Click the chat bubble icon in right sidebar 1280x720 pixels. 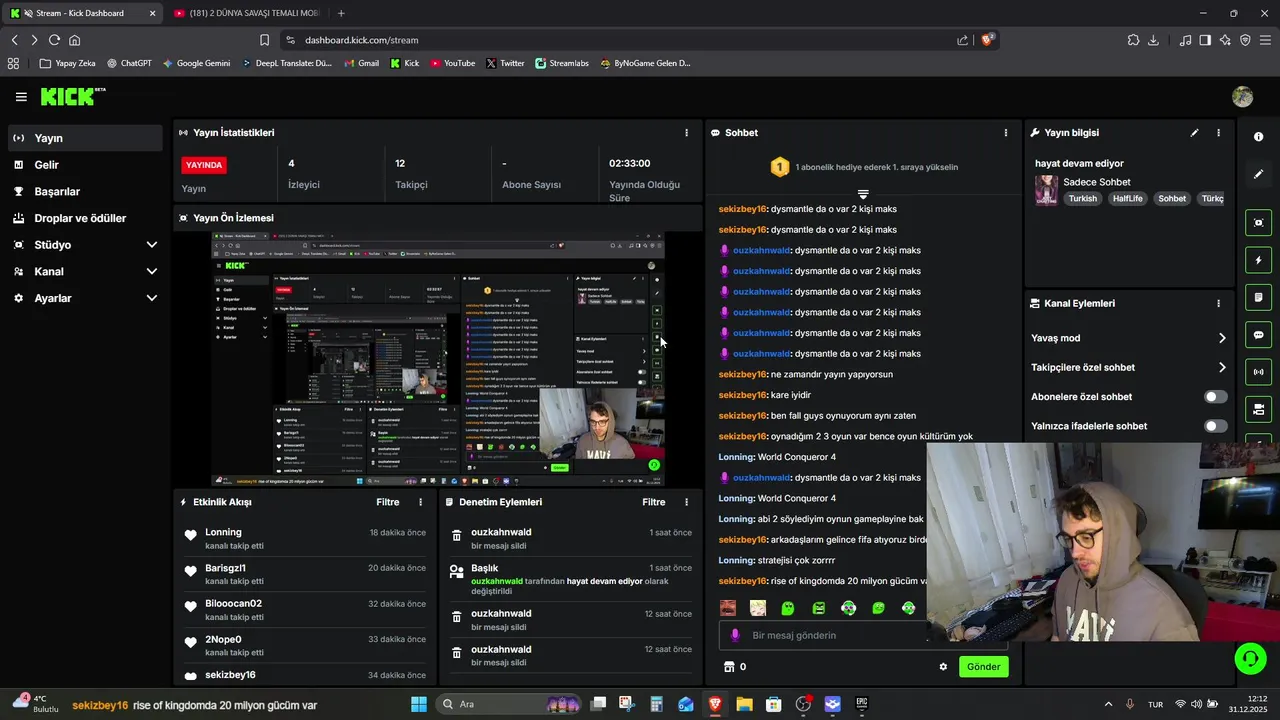pyautogui.click(x=1258, y=335)
